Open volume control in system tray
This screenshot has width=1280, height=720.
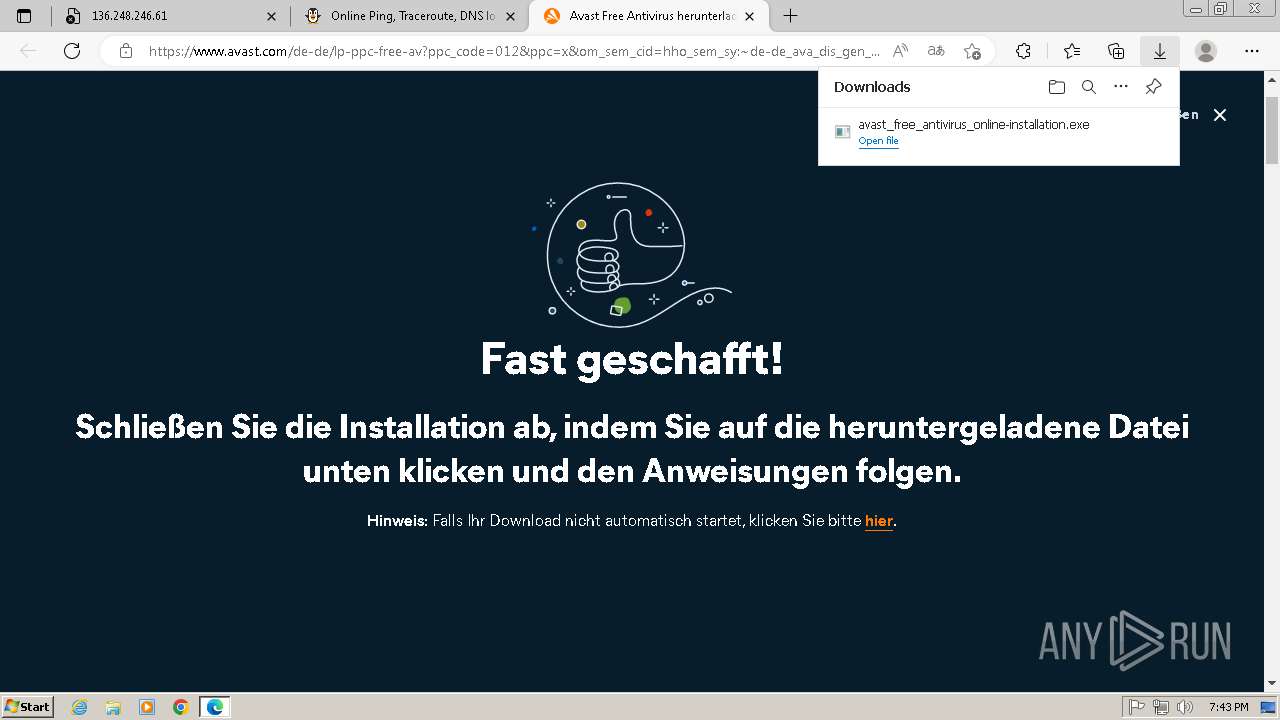click(1183, 707)
